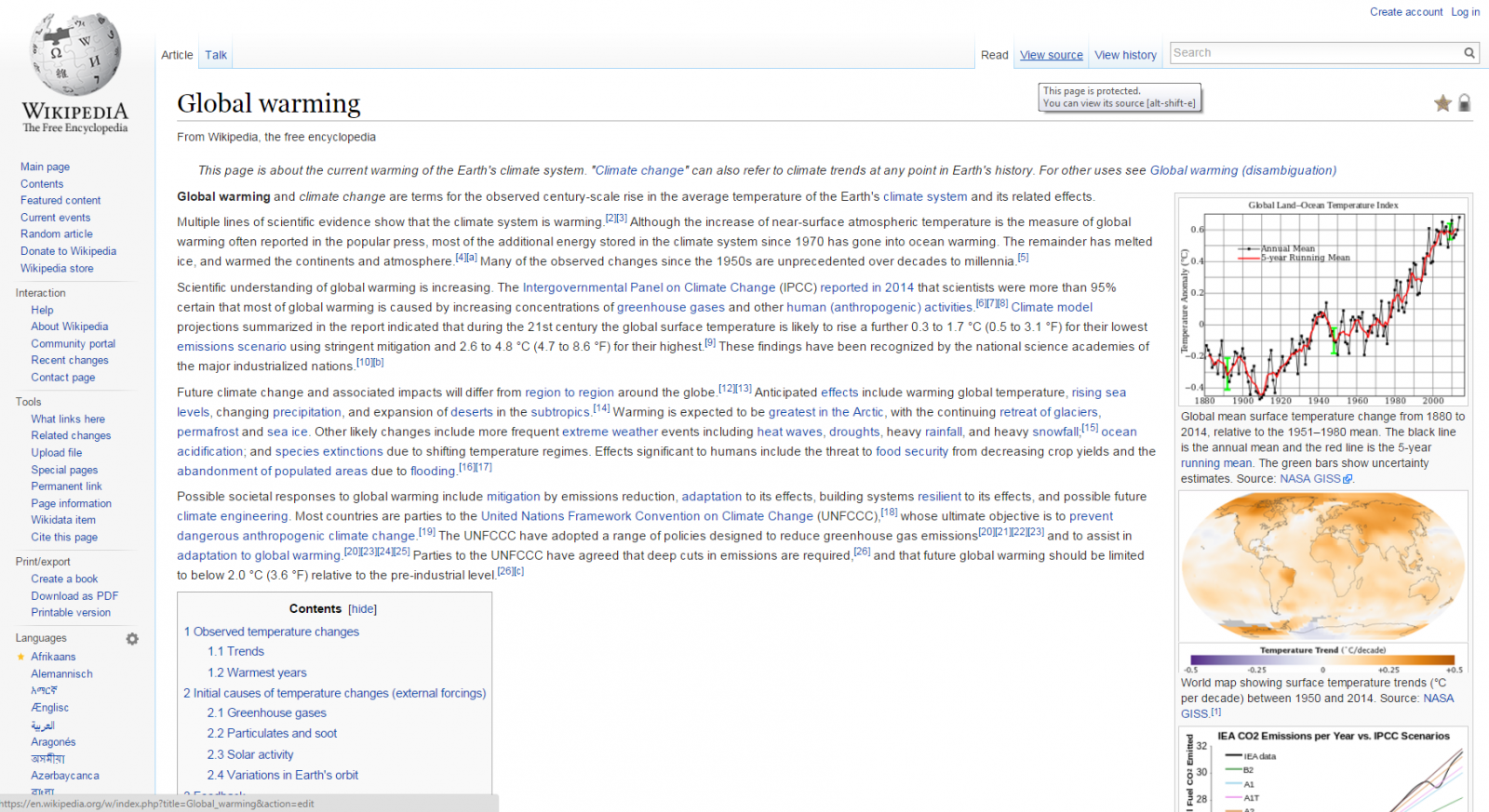The height and width of the screenshot is (812, 1489).
Task: Click the Log in link
Action: coord(1465,12)
